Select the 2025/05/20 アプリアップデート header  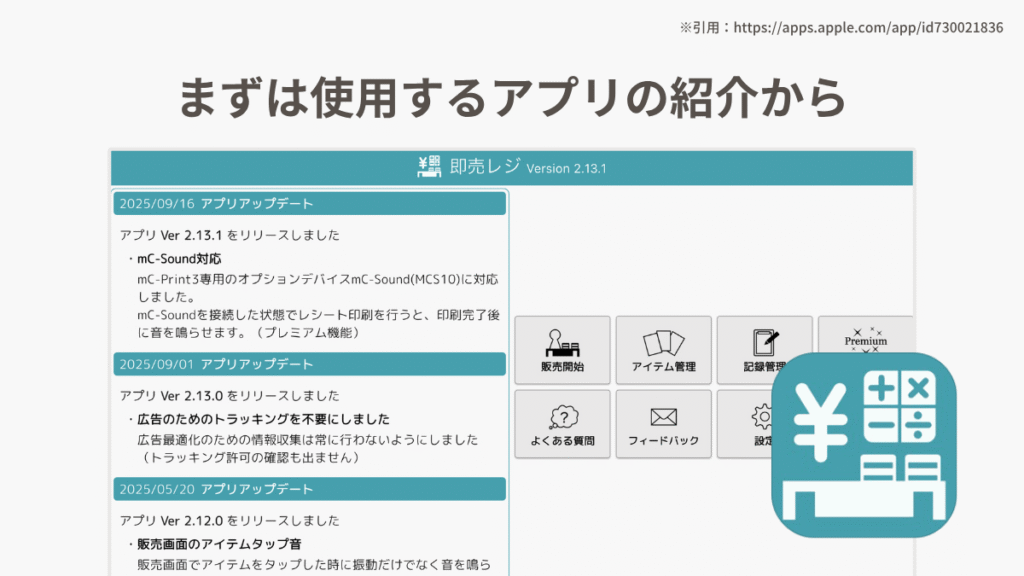309,489
